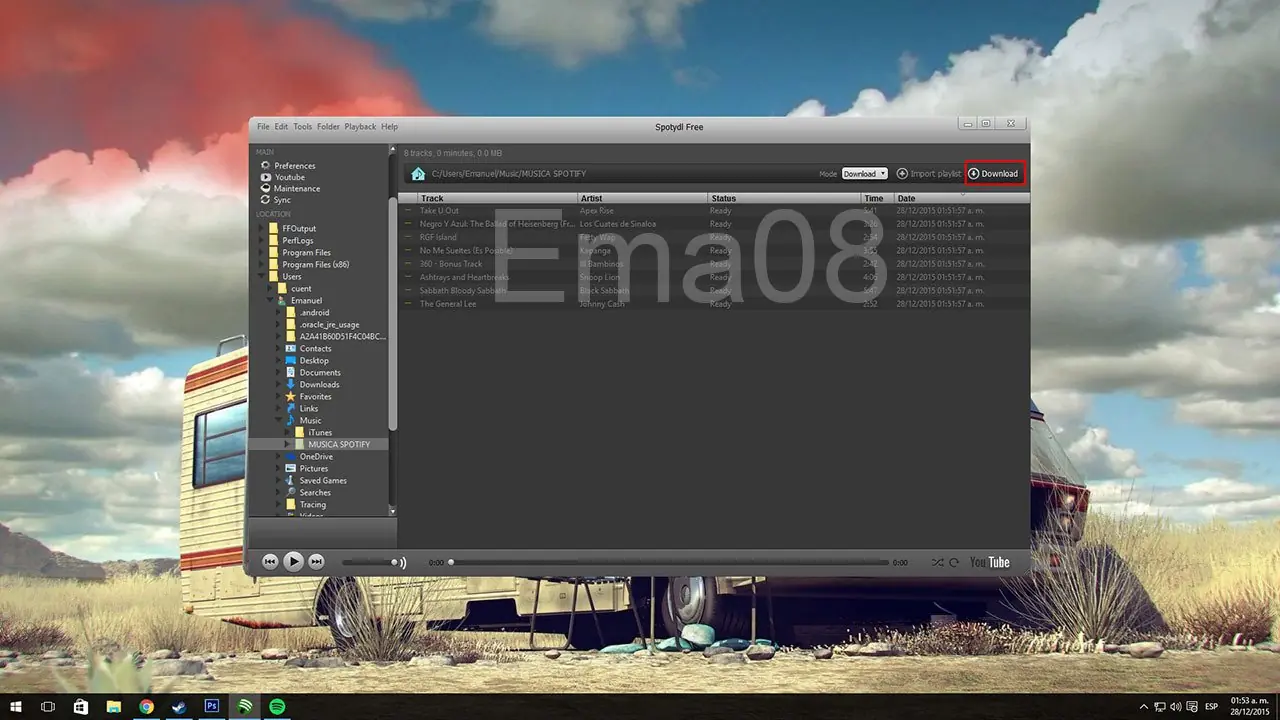
Task: Open the Help menu
Action: 389,127
